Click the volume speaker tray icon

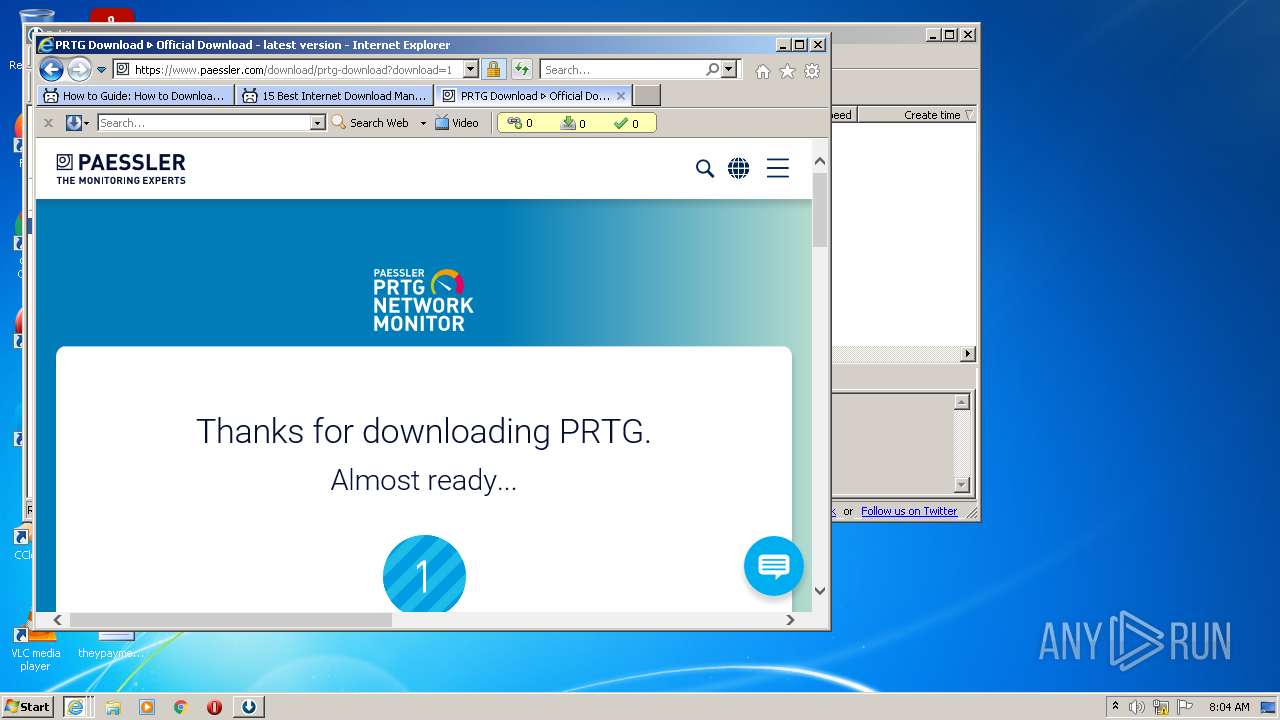1137,707
